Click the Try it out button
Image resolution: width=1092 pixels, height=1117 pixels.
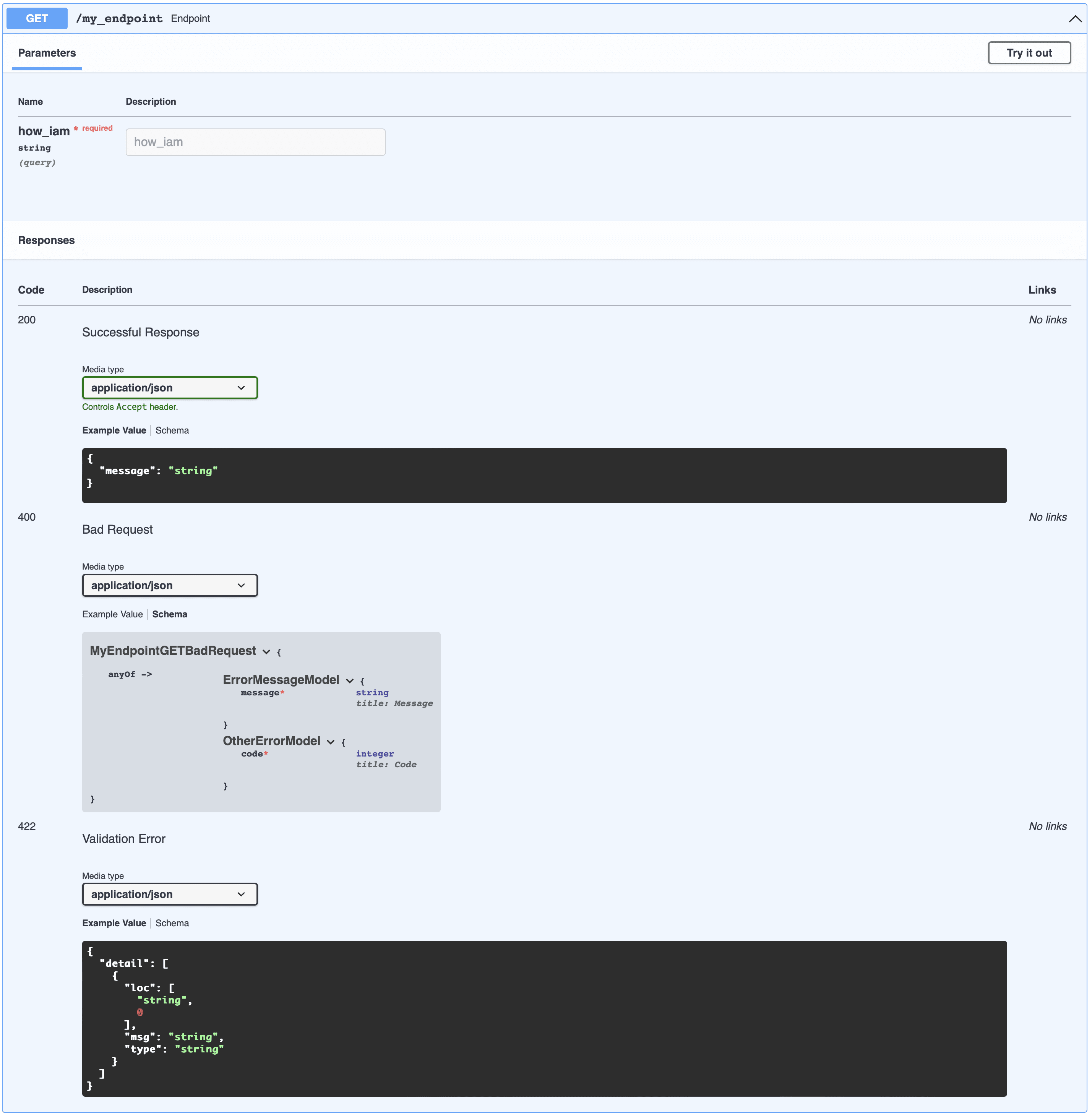1029,52
